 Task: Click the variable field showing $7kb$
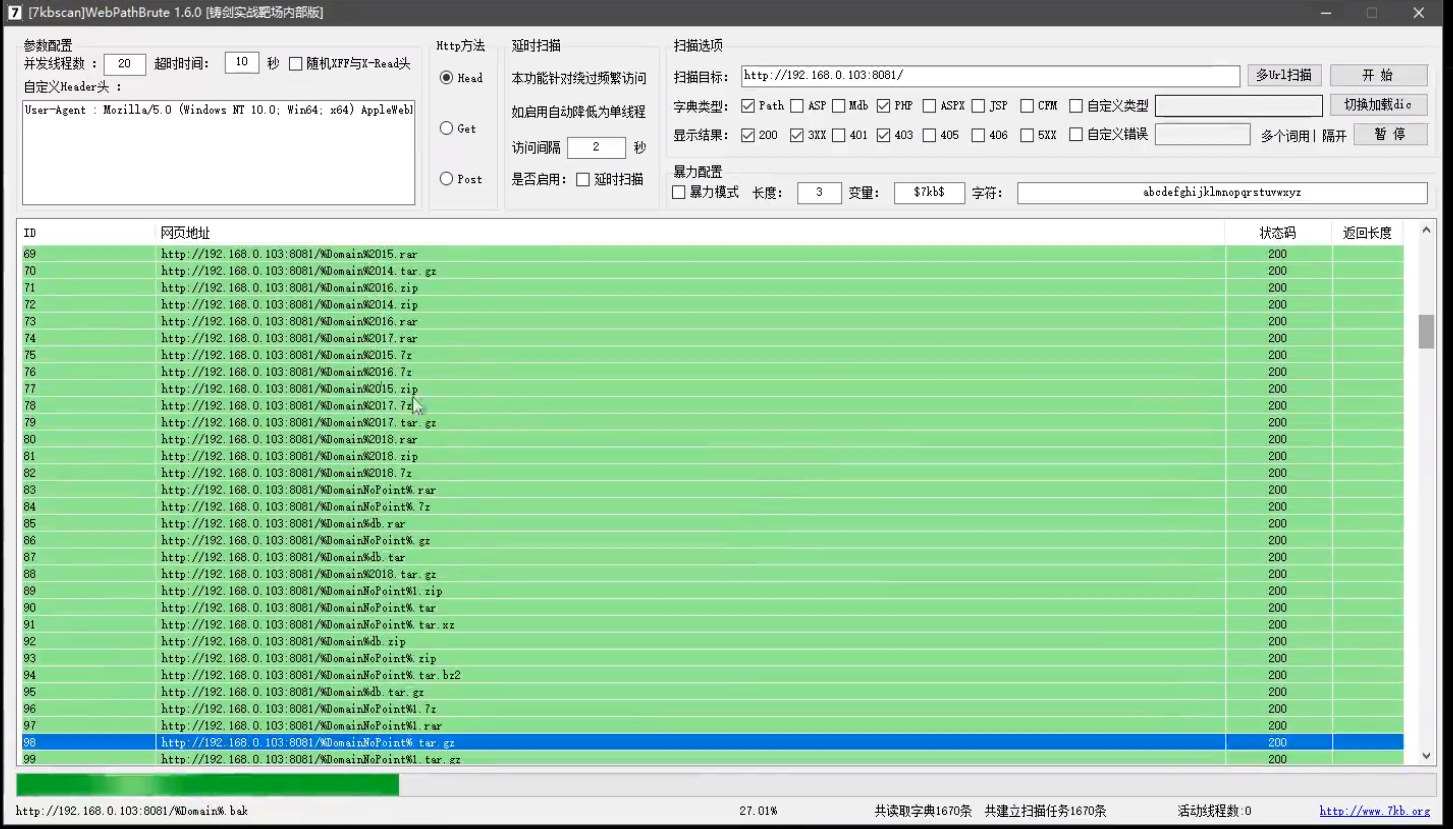pos(929,193)
